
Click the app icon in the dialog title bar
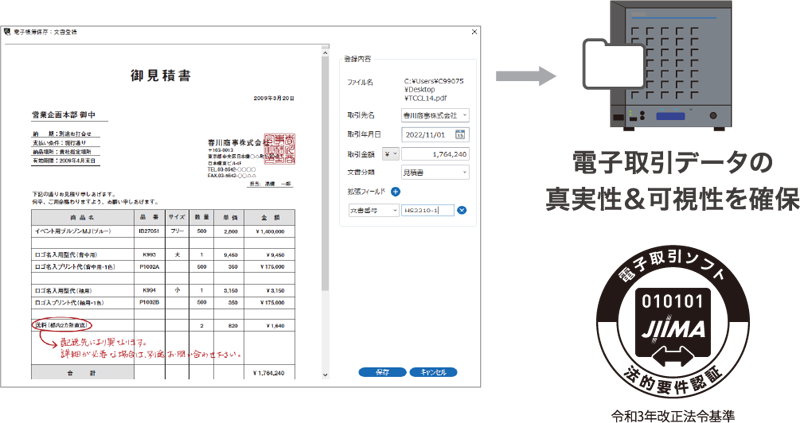pos(7,32)
